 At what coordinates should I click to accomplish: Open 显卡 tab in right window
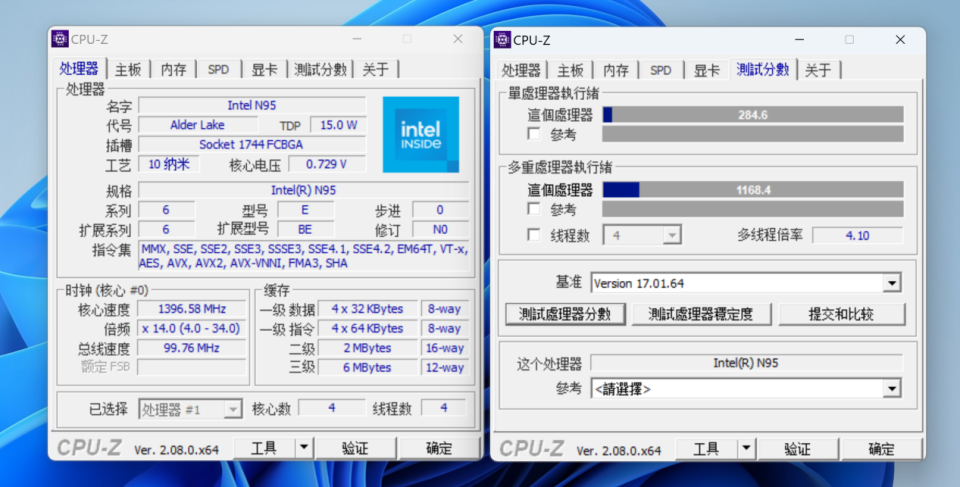(706, 70)
